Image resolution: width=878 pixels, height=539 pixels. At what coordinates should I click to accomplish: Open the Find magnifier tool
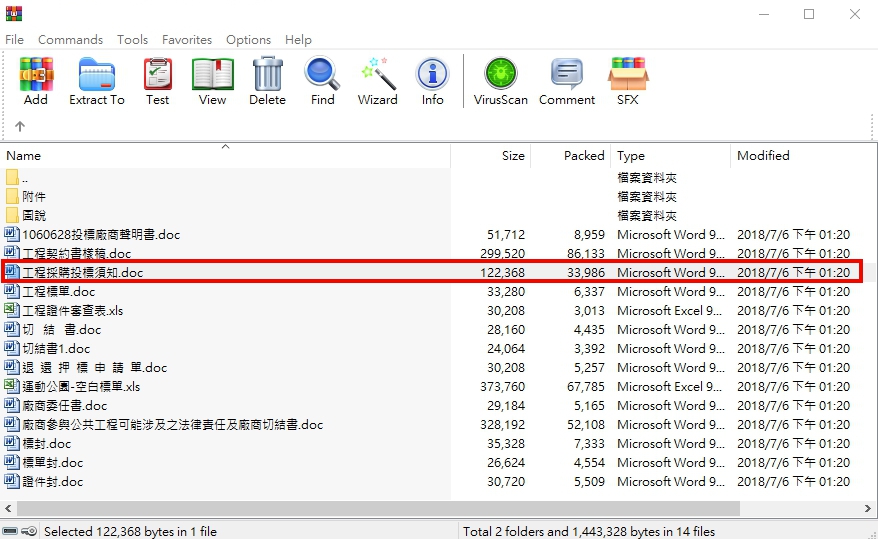click(323, 74)
